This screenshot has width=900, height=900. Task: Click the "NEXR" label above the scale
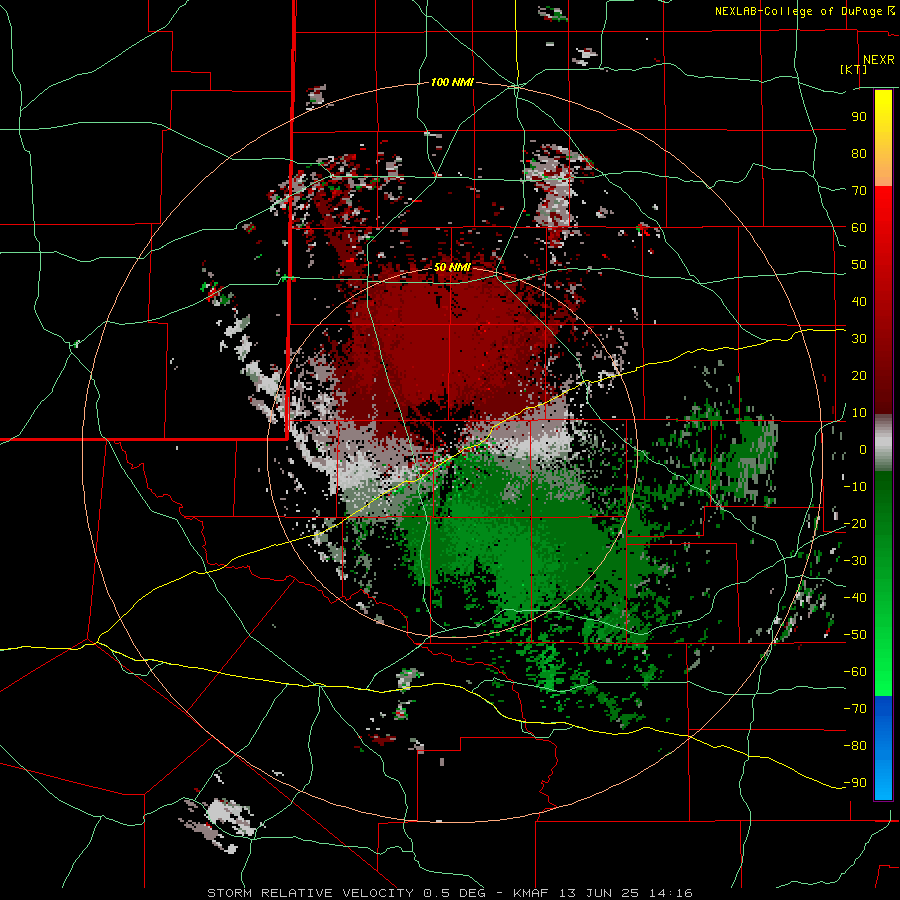point(879,60)
